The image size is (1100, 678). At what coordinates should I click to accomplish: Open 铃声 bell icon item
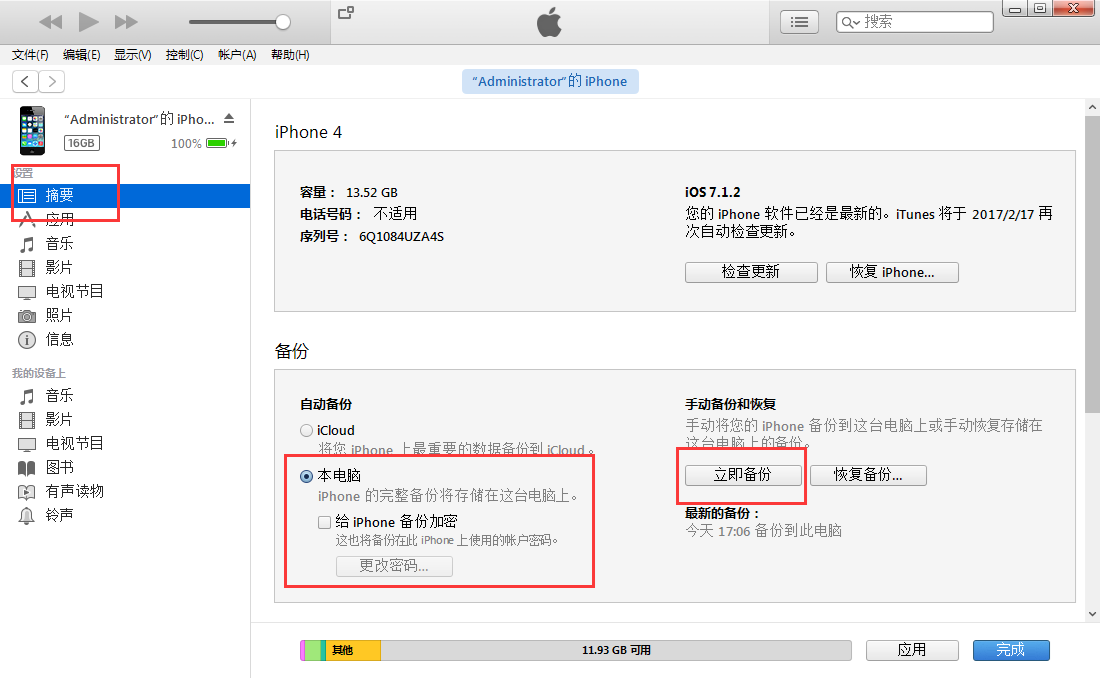(125, 515)
